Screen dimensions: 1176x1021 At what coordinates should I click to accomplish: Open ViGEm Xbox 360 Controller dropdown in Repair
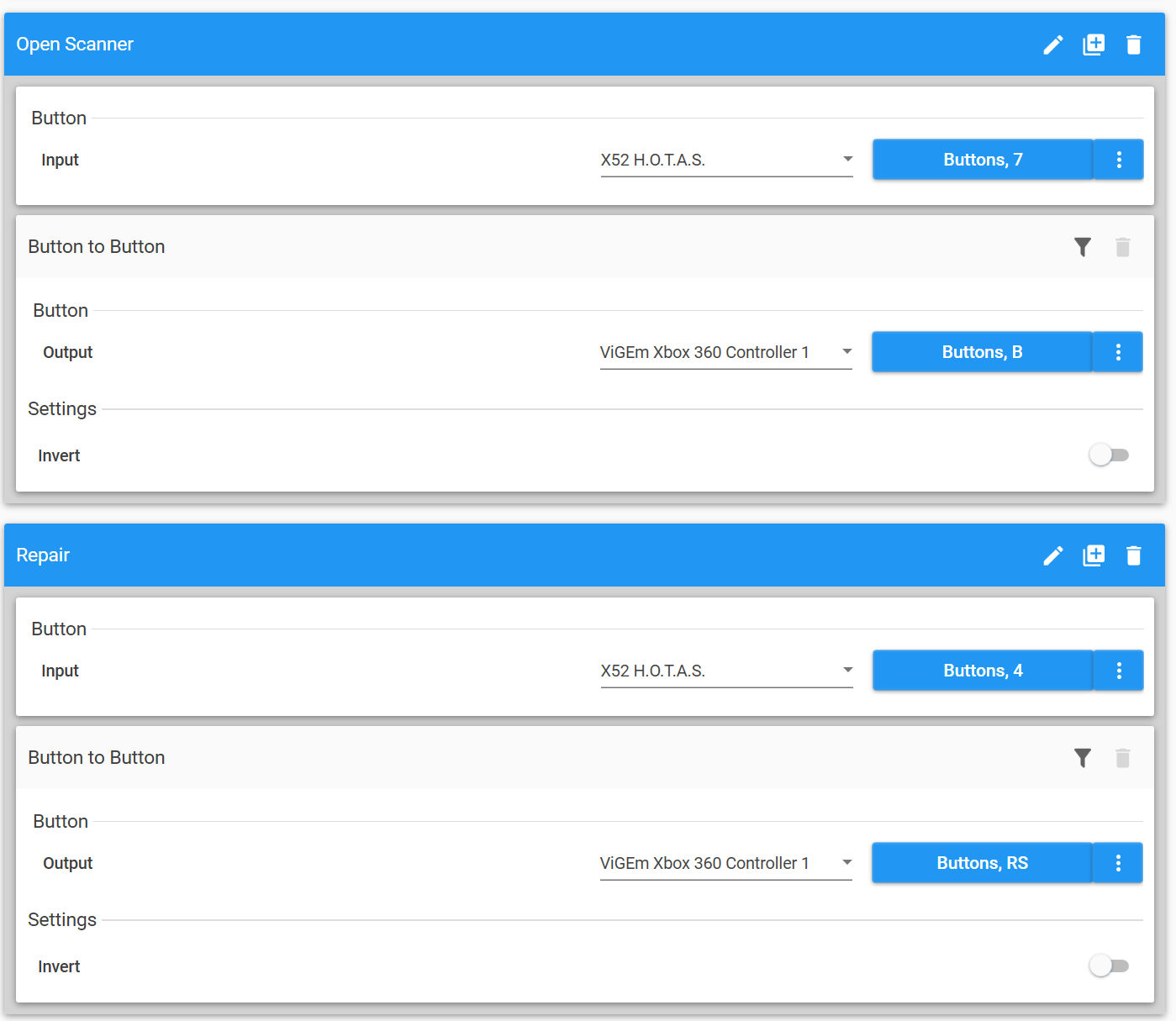pyautogui.click(x=725, y=863)
